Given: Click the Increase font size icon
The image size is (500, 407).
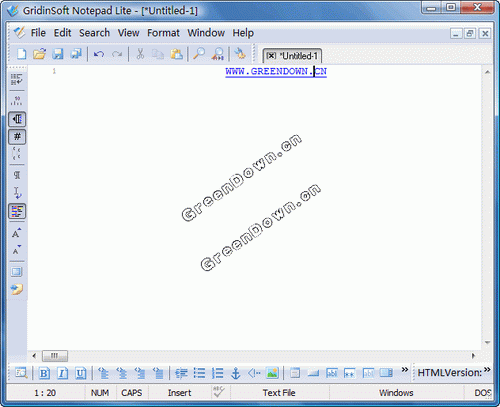Looking at the screenshot, I should click(16, 233).
